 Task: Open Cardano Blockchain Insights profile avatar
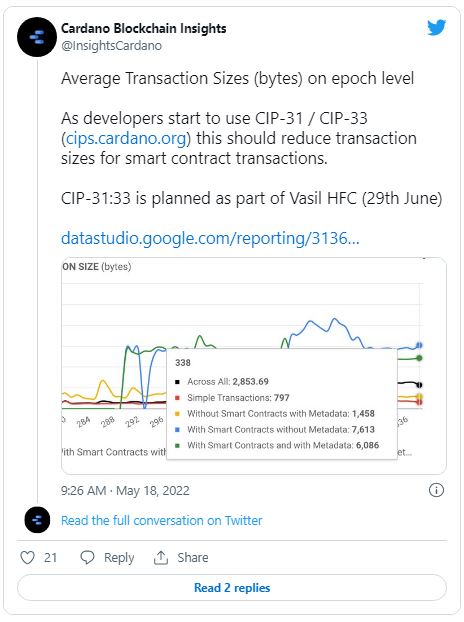click(37, 37)
